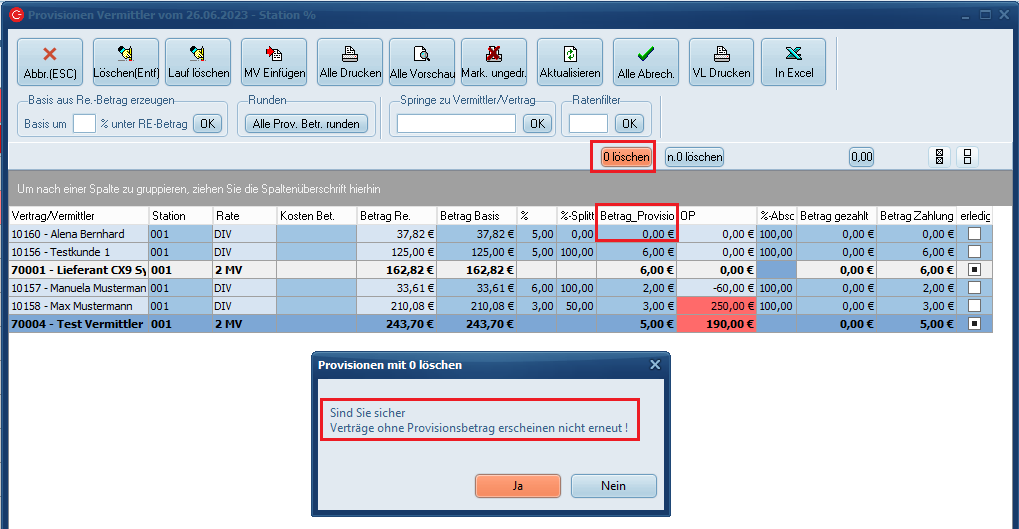The width and height of the screenshot is (1019, 529).
Task: Click the Abbr.(ESC) cancel button
Action: click(49, 62)
